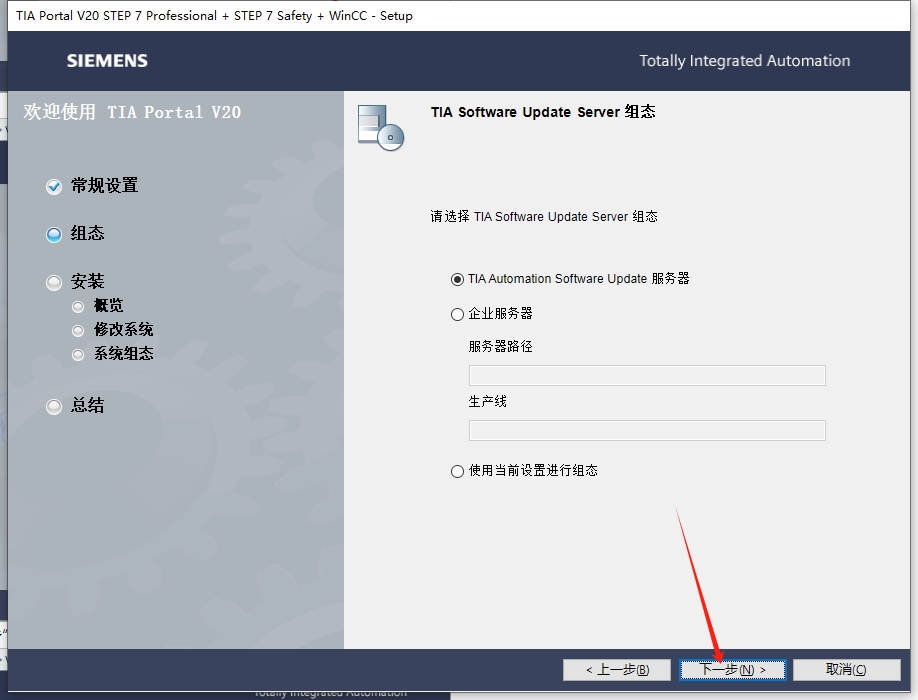Click the step indicator beside 安装
Image resolution: width=918 pixels, height=700 pixels.
(54, 283)
